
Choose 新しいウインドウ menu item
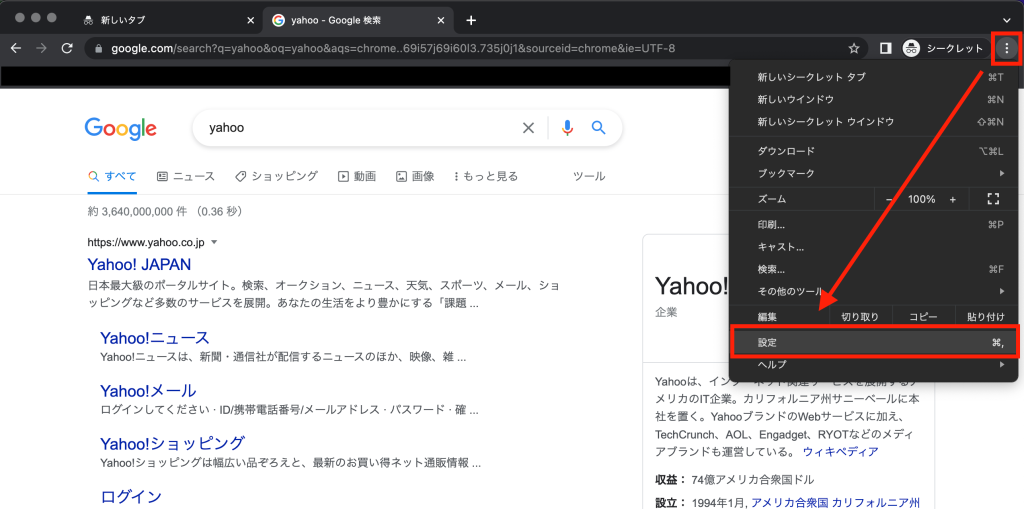pos(874,99)
